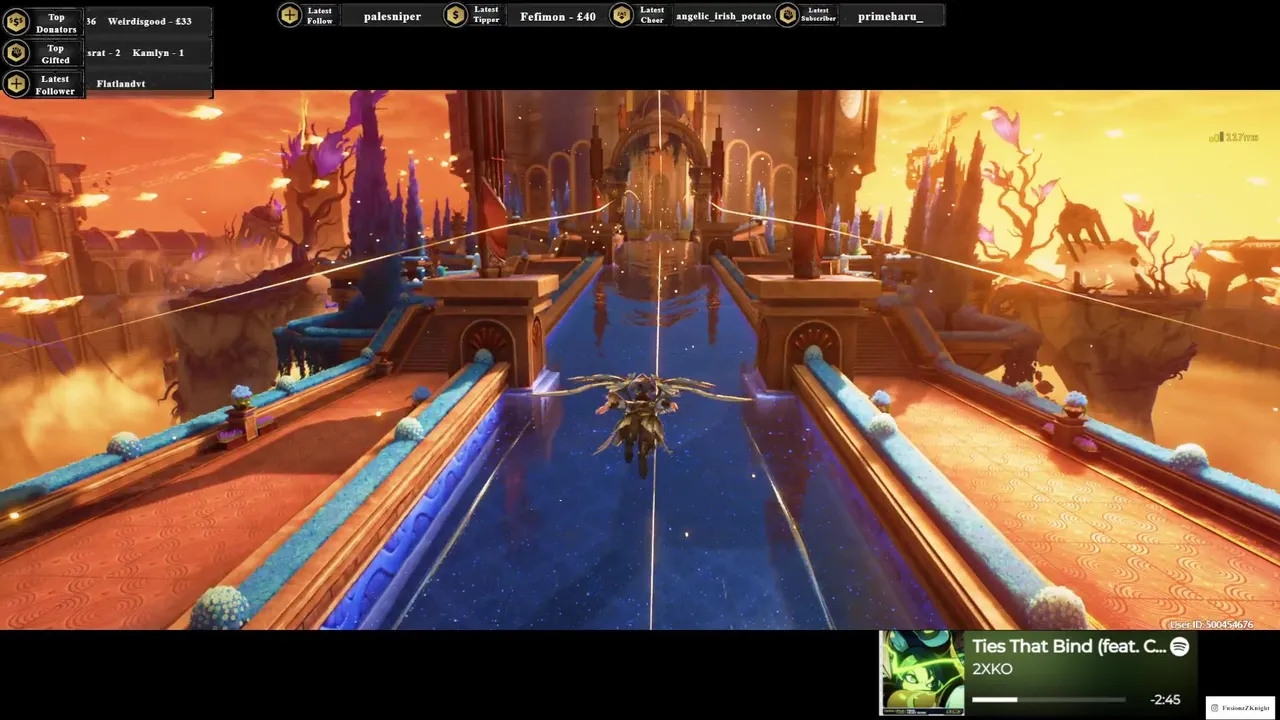The image size is (1280, 720).
Task: Click the latest follow name 'palesniper'
Action: (392, 16)
